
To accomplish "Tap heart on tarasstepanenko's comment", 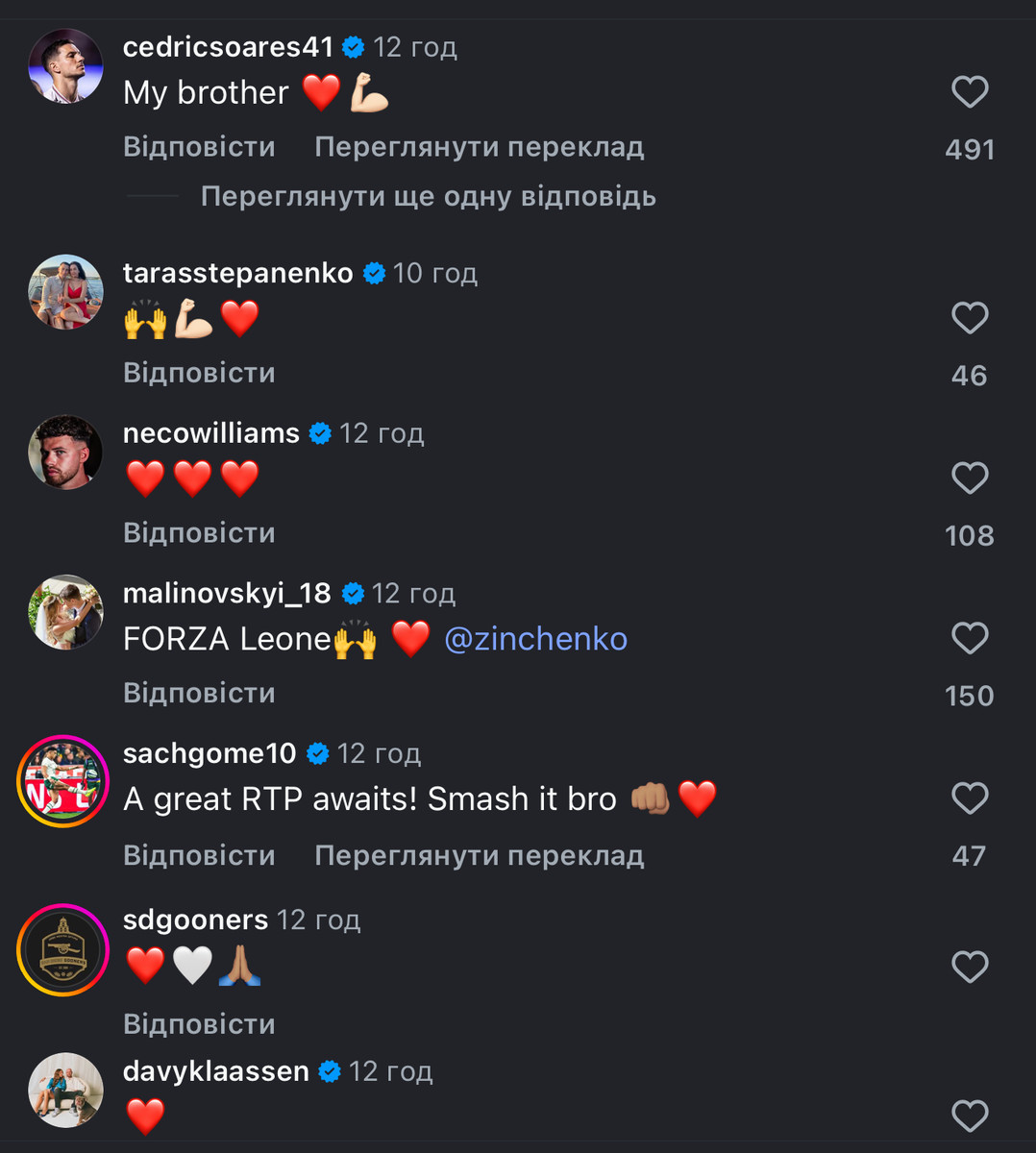I will tap(970, 318).
